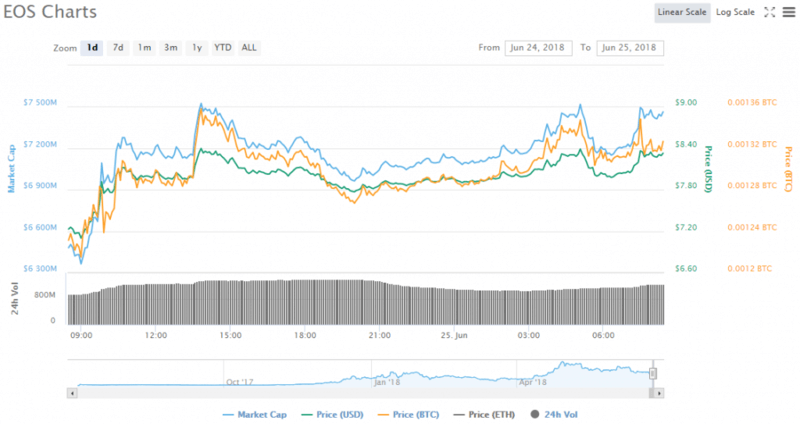Show ALL time range
This screenshot has width=800, height=424.
pyautogui.click(x=249, y=47)
